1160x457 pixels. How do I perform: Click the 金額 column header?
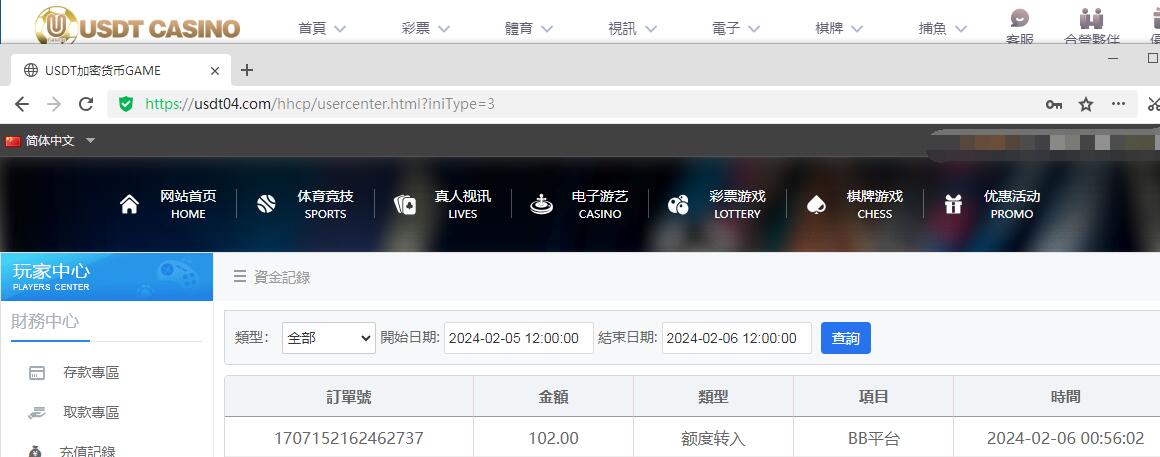click(553, 397)
